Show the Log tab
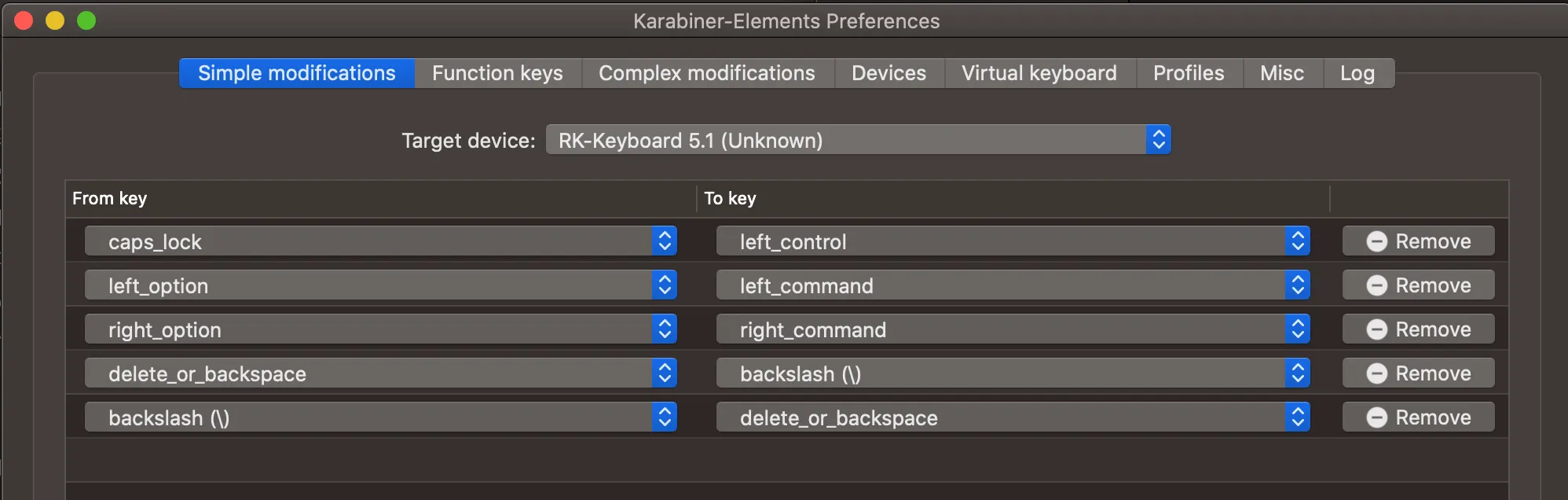Screen dimensions: 1568x500 pyautogui.click(x=1357, y=73)
